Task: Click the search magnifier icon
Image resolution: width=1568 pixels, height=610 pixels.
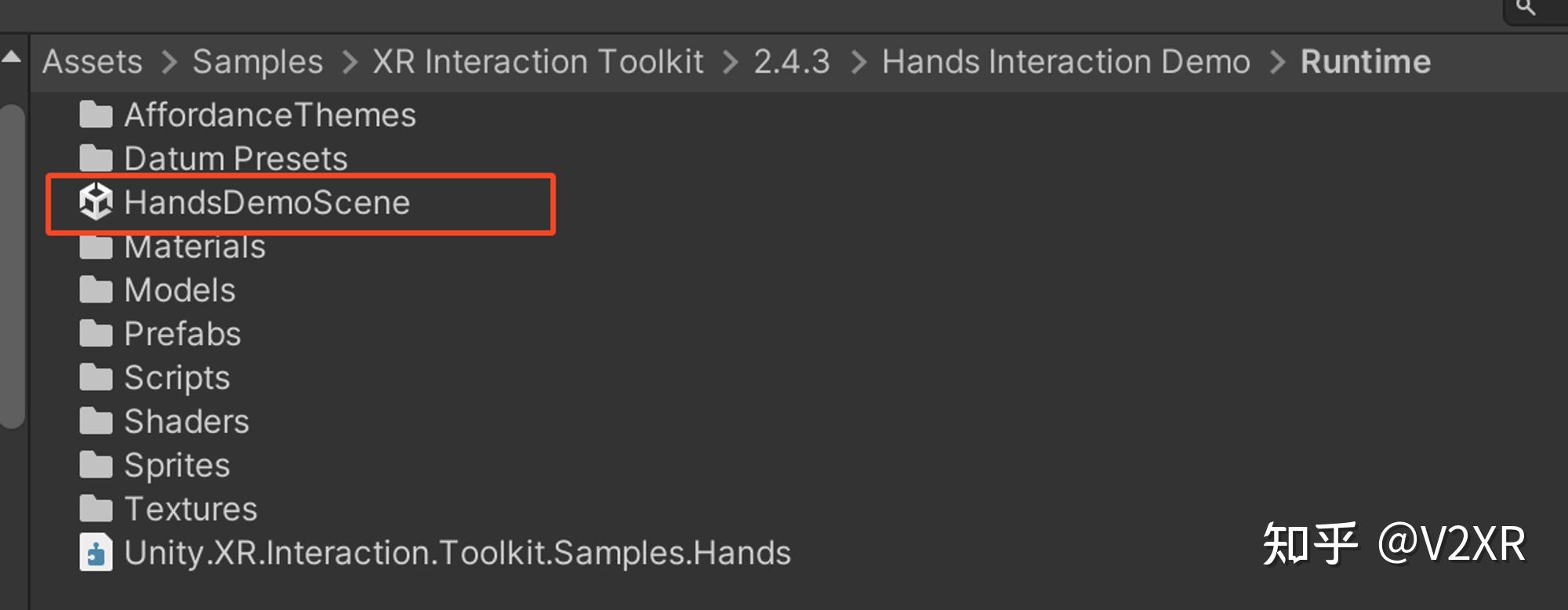Action: pyautogui.click(x=1526, y=8)
